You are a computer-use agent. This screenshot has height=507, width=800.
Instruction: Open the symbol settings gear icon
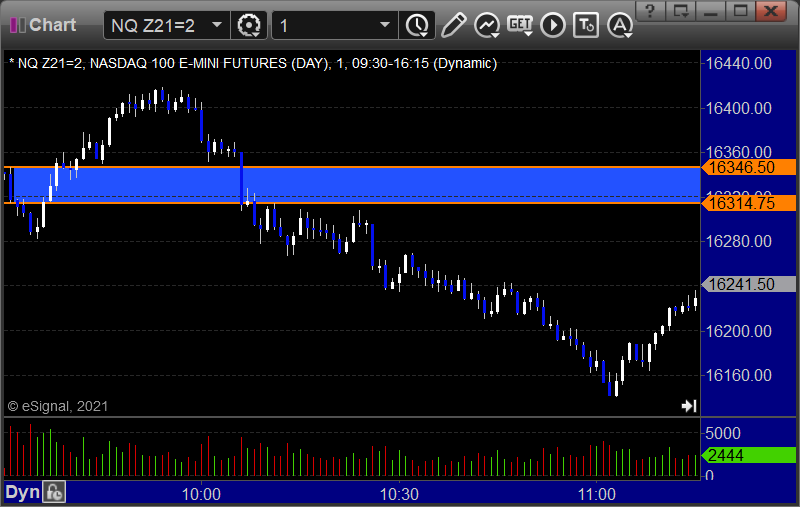coord(249,26)
